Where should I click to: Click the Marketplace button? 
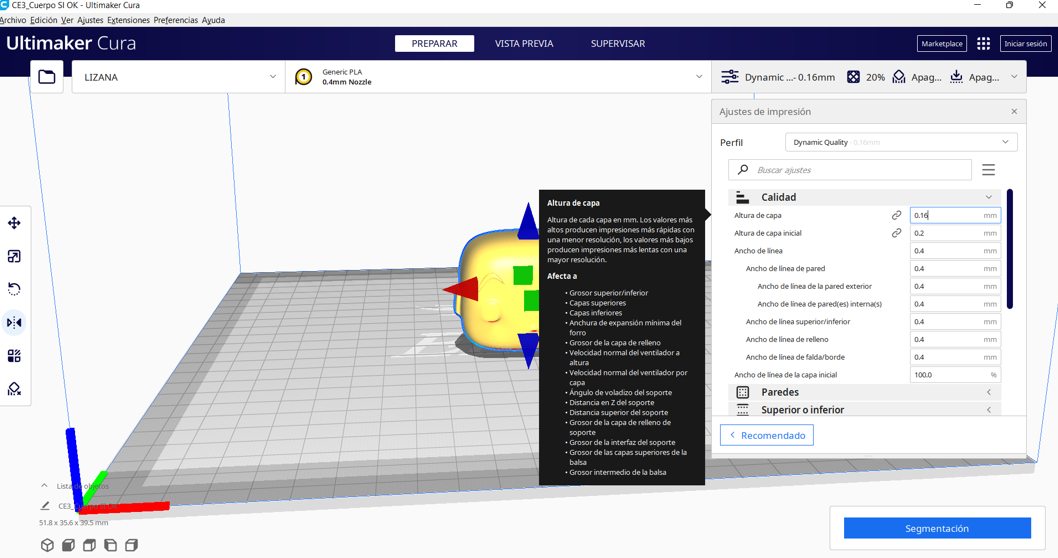942,43
